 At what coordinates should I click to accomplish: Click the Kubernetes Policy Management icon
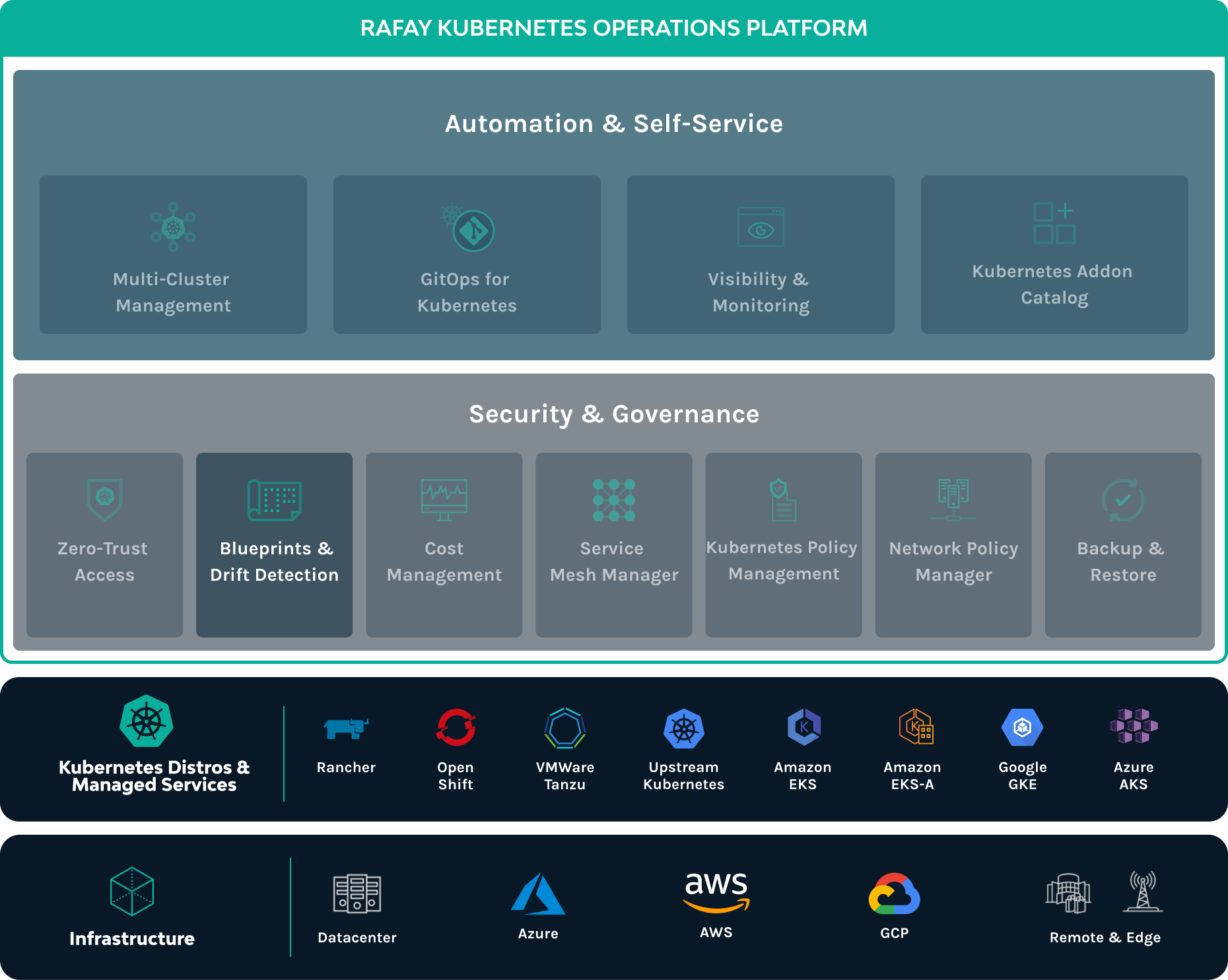(x=783, y=500)
